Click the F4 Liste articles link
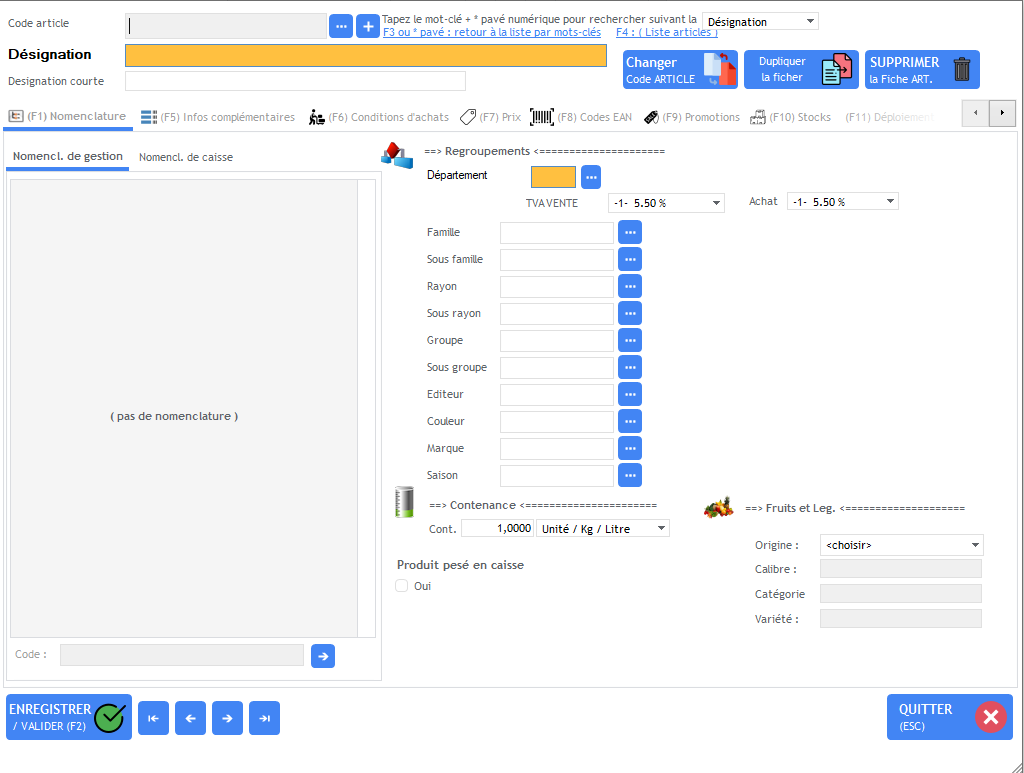The width and height of the screenshot is (1024, 773). click(x=666, y=32)
